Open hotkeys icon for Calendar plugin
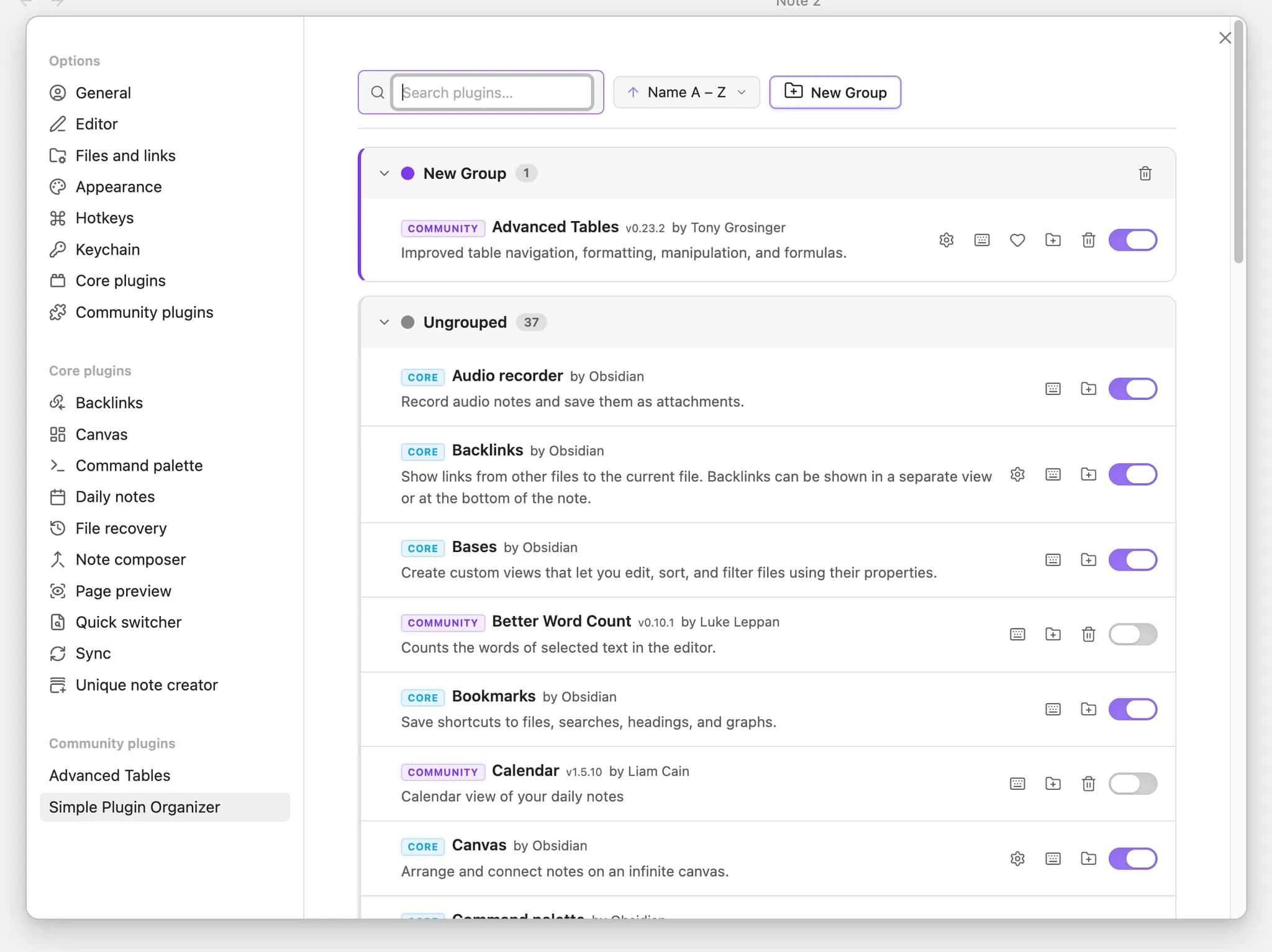Image resolution: width=1272 pixels, height=952 pixels. pos(1017,784)
